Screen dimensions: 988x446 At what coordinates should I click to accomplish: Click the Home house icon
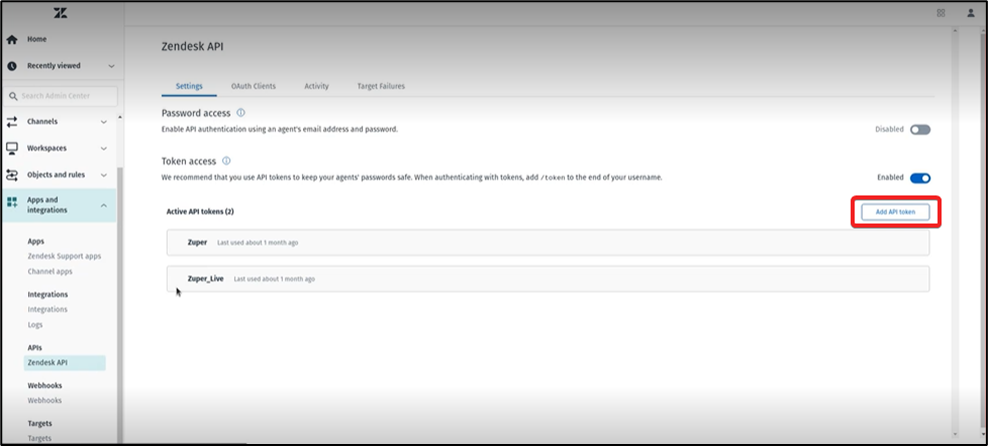[11, 39]
